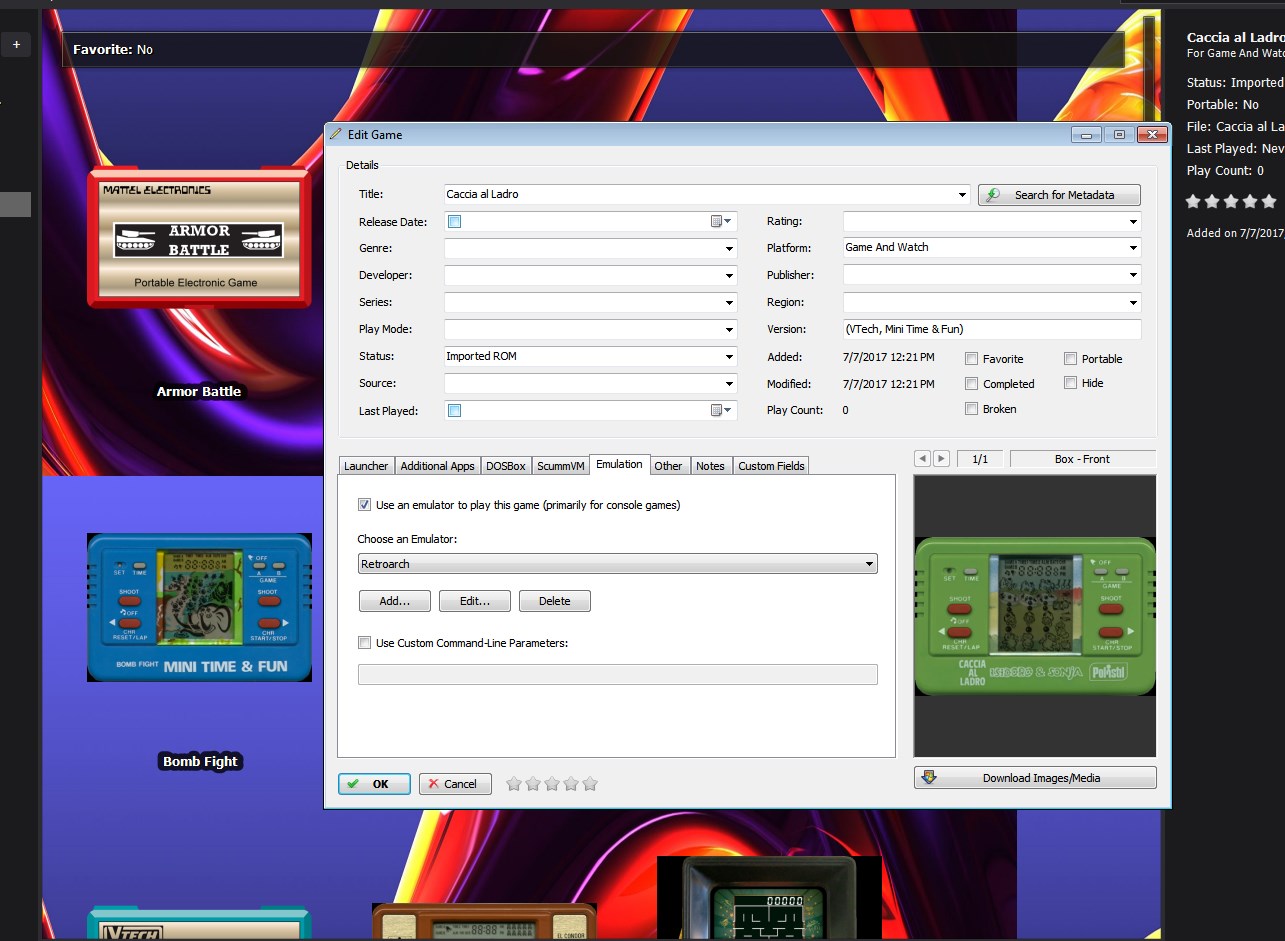Image resolution: width=1285 pixels, height=941 pixels.
Task: Expand the Region dropdown
Action: (1133, 302)
